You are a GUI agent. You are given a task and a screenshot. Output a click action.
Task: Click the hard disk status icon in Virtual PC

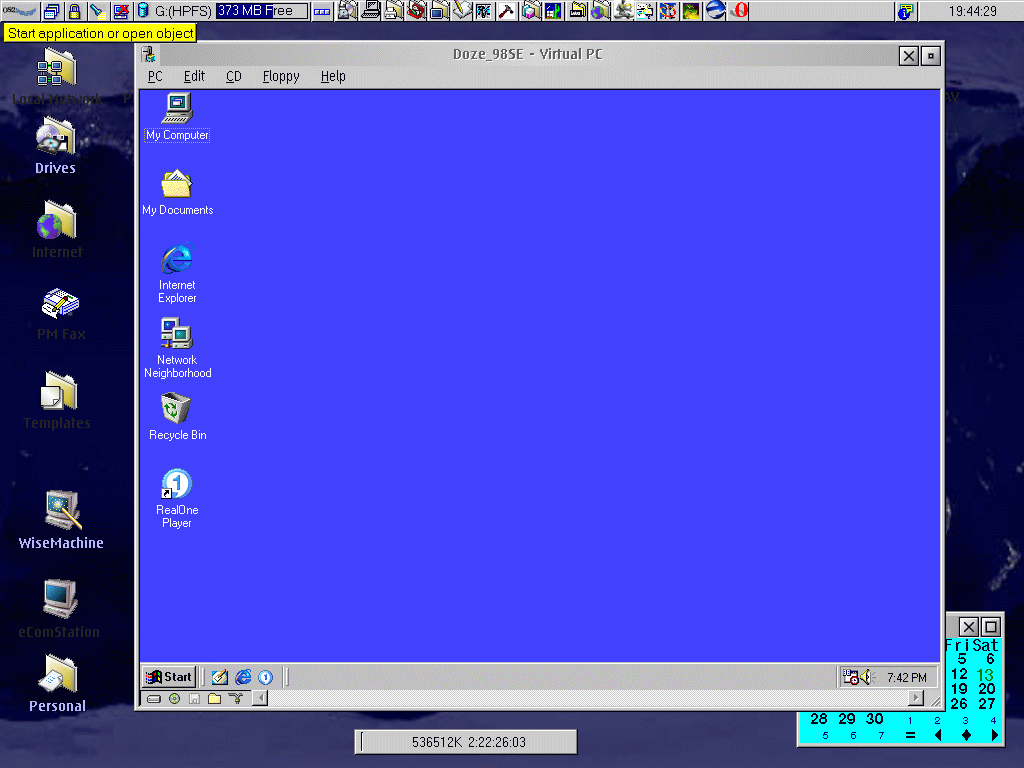(x=153, y=699)
